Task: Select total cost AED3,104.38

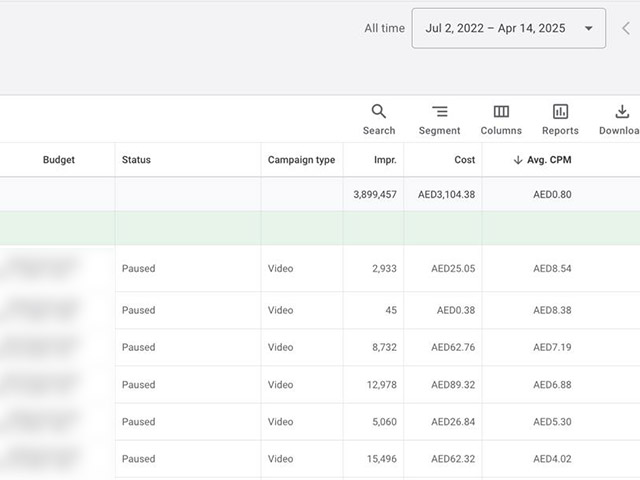Action: 446,194
